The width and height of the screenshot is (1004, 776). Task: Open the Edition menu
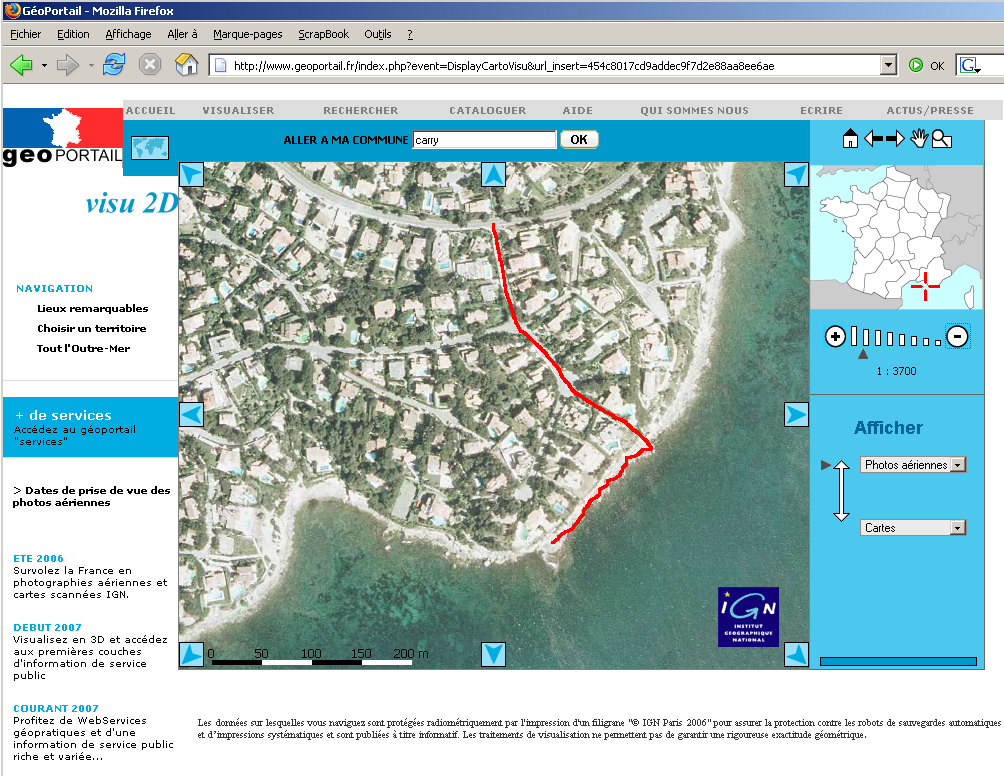73,34
